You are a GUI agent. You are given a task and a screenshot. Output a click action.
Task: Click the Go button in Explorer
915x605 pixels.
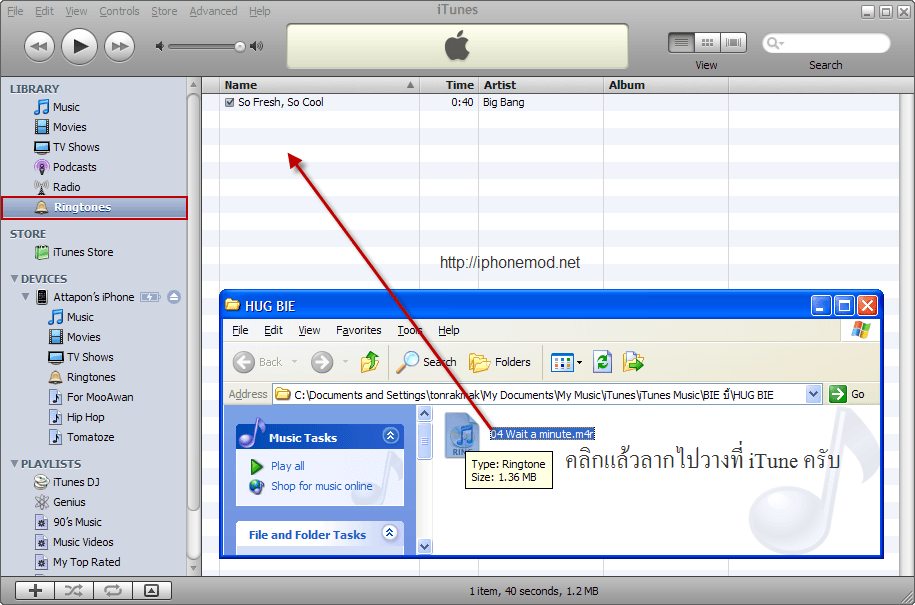[847, 394]
